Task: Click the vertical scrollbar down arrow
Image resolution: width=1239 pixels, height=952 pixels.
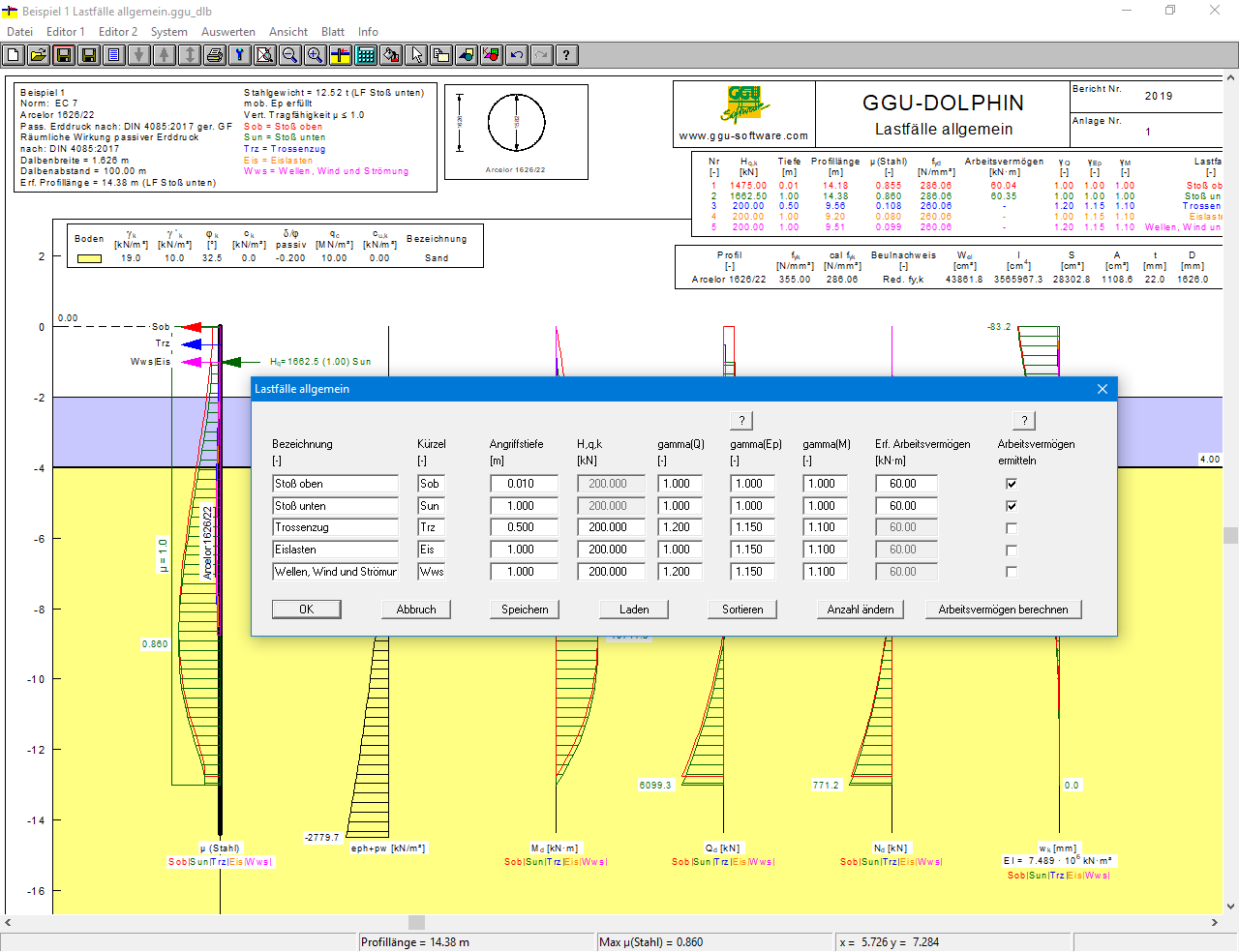Action: (1230, 907)
